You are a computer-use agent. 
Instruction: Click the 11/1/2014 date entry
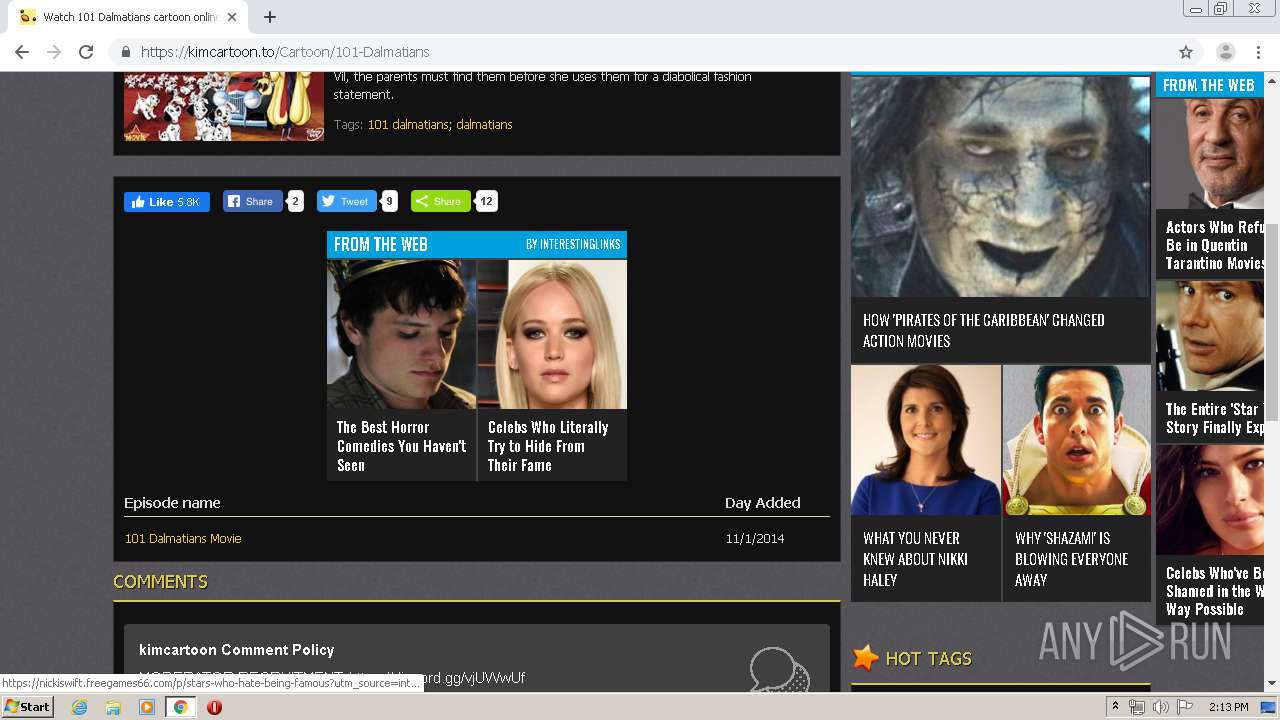coord(755,538)
